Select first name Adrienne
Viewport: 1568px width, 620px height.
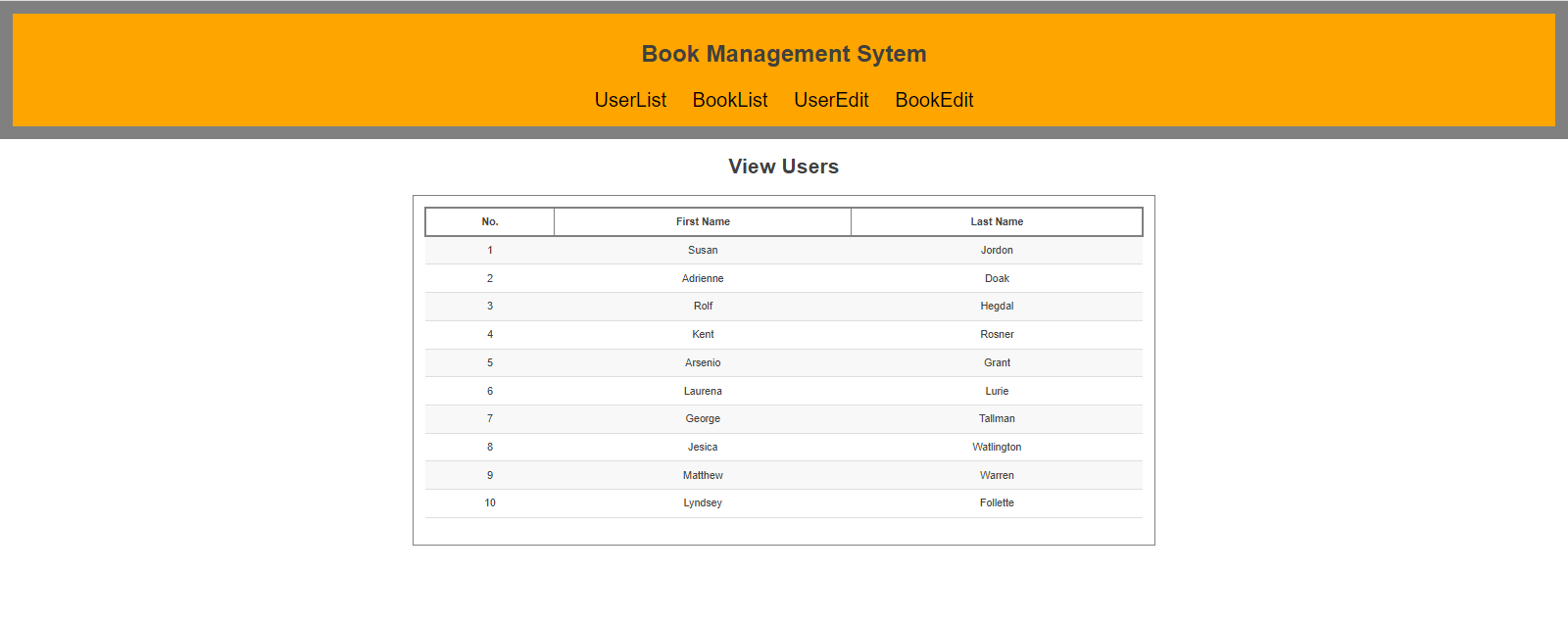click(x=703, y=278)
